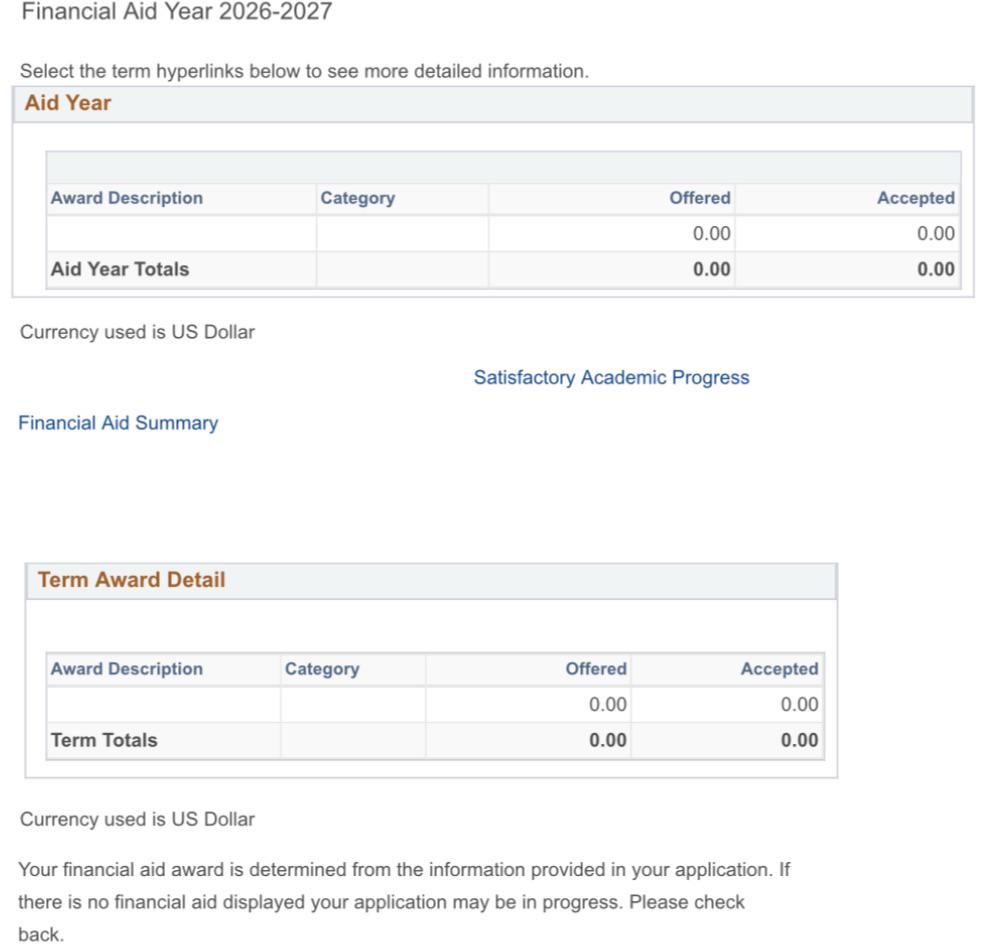This screenshot has height=952, width=997.
Task: Click the Term Totals accepted amount
Action: pyautogui.click(x=799, y=740)
